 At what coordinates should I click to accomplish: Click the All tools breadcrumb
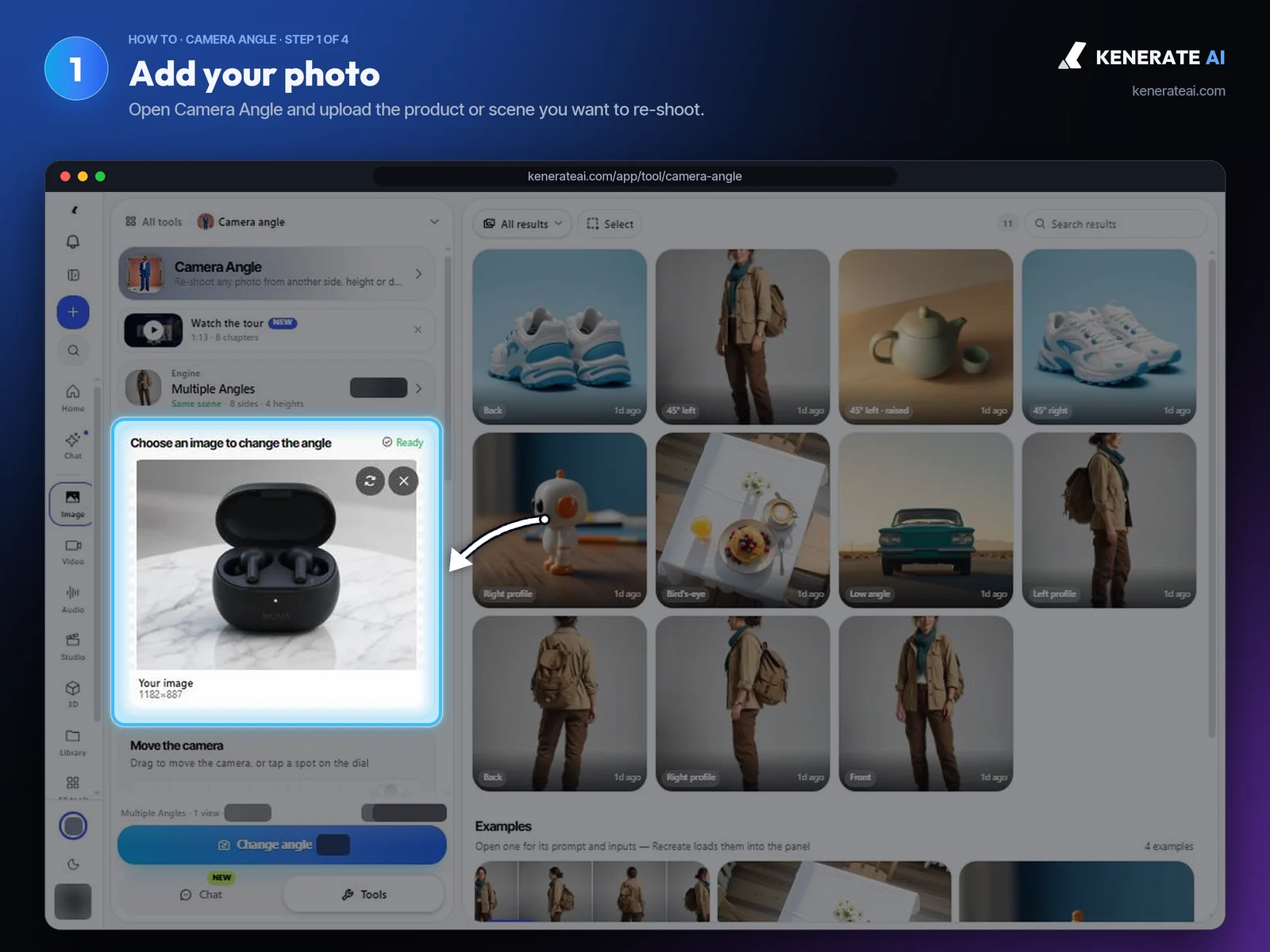pyautogui.click(x=154, y=222)
